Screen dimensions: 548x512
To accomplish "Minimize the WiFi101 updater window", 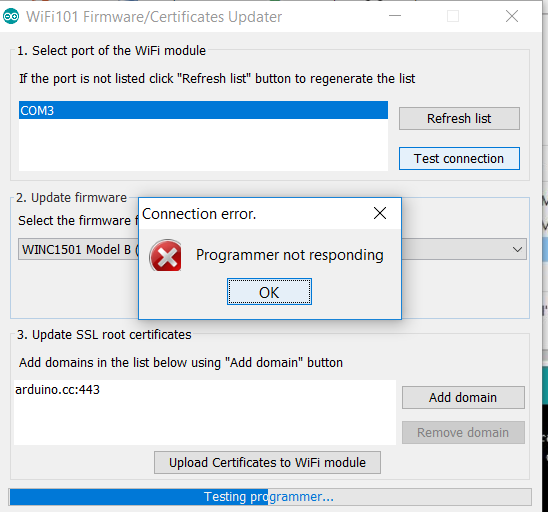I will (x=395, y=16).
